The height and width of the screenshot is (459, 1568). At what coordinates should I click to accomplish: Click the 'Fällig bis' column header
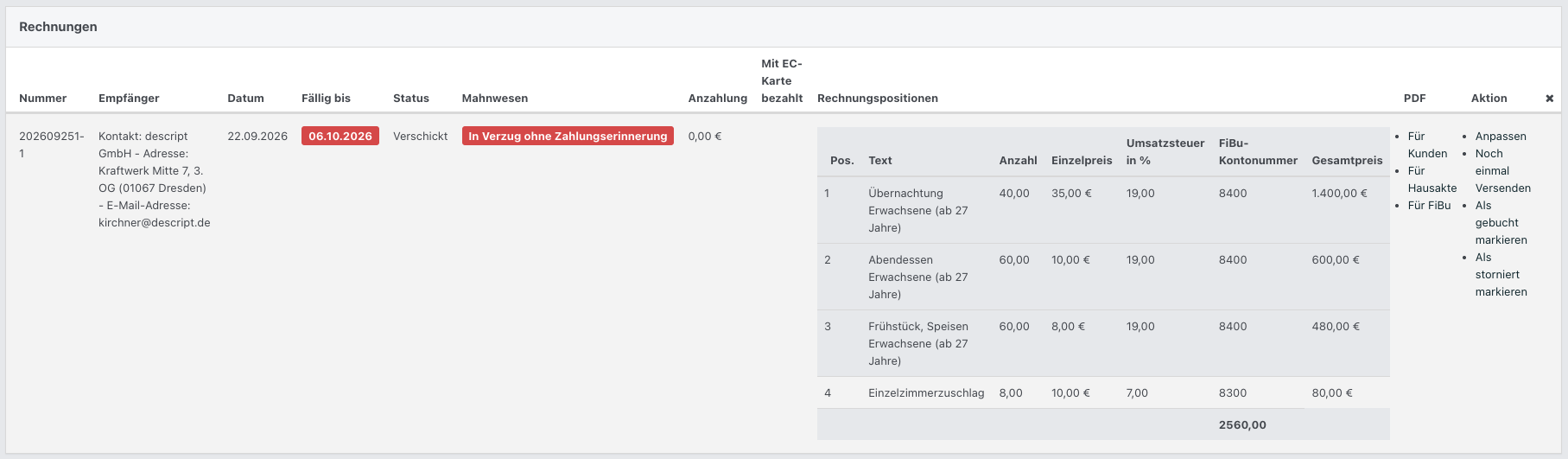point(326,99)
